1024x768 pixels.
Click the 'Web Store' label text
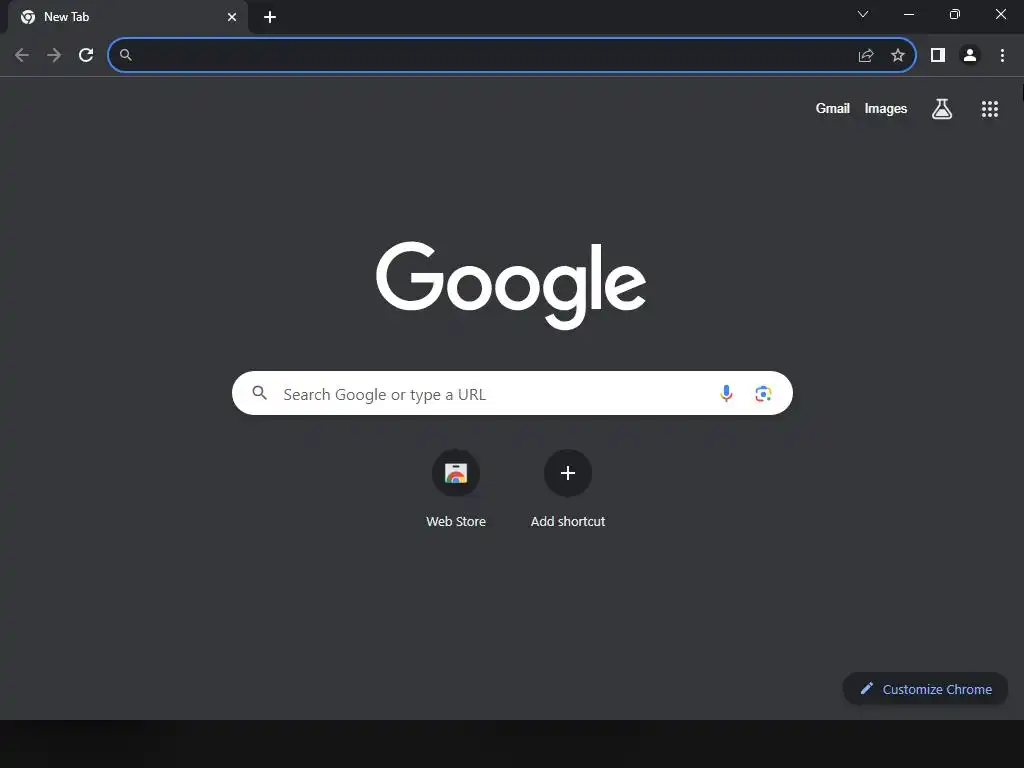(x=456, y=521)
